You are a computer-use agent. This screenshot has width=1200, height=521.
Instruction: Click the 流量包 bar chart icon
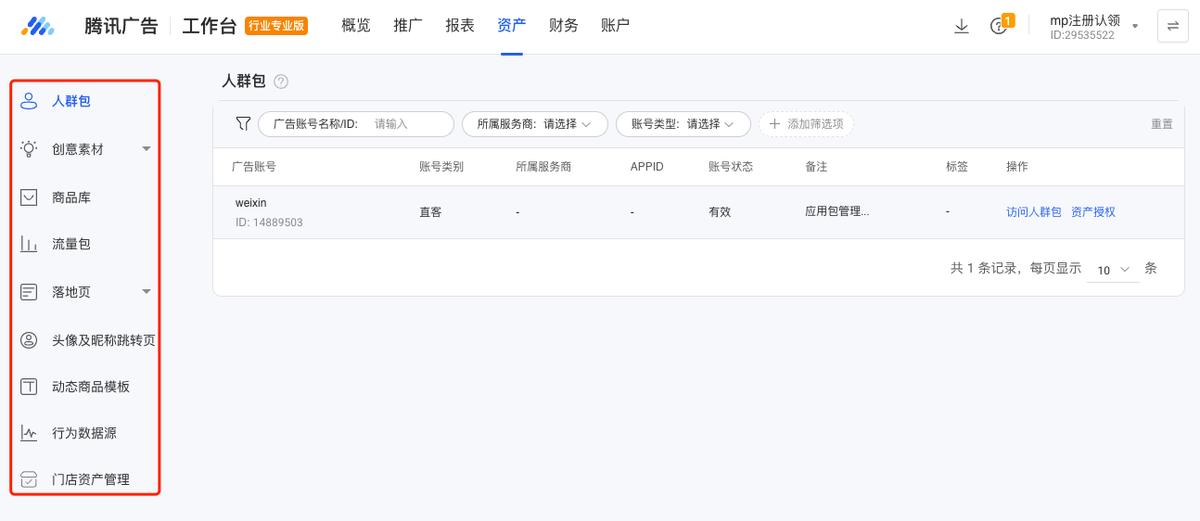[29, 244]
